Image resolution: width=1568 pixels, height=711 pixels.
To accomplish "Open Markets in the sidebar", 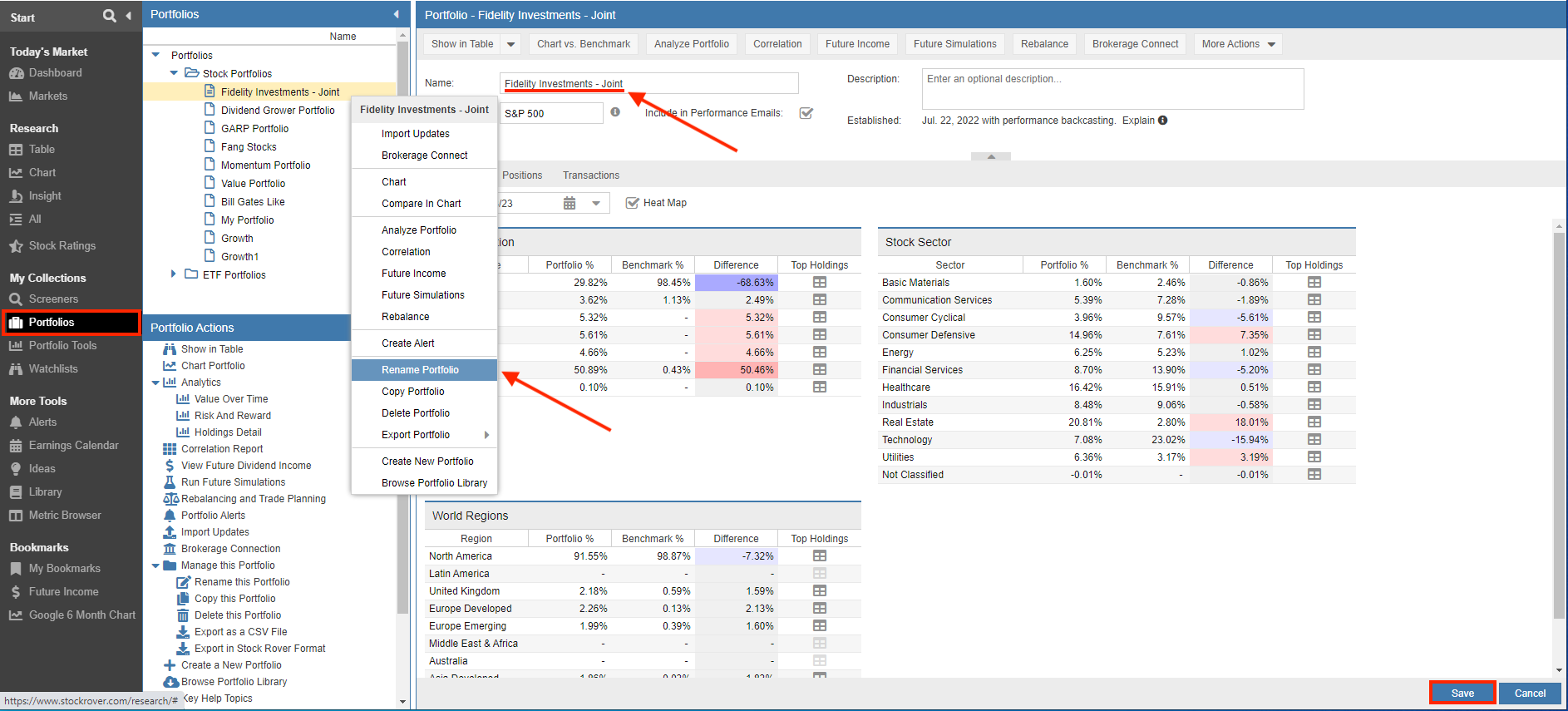I will click(x=47, y=96).
